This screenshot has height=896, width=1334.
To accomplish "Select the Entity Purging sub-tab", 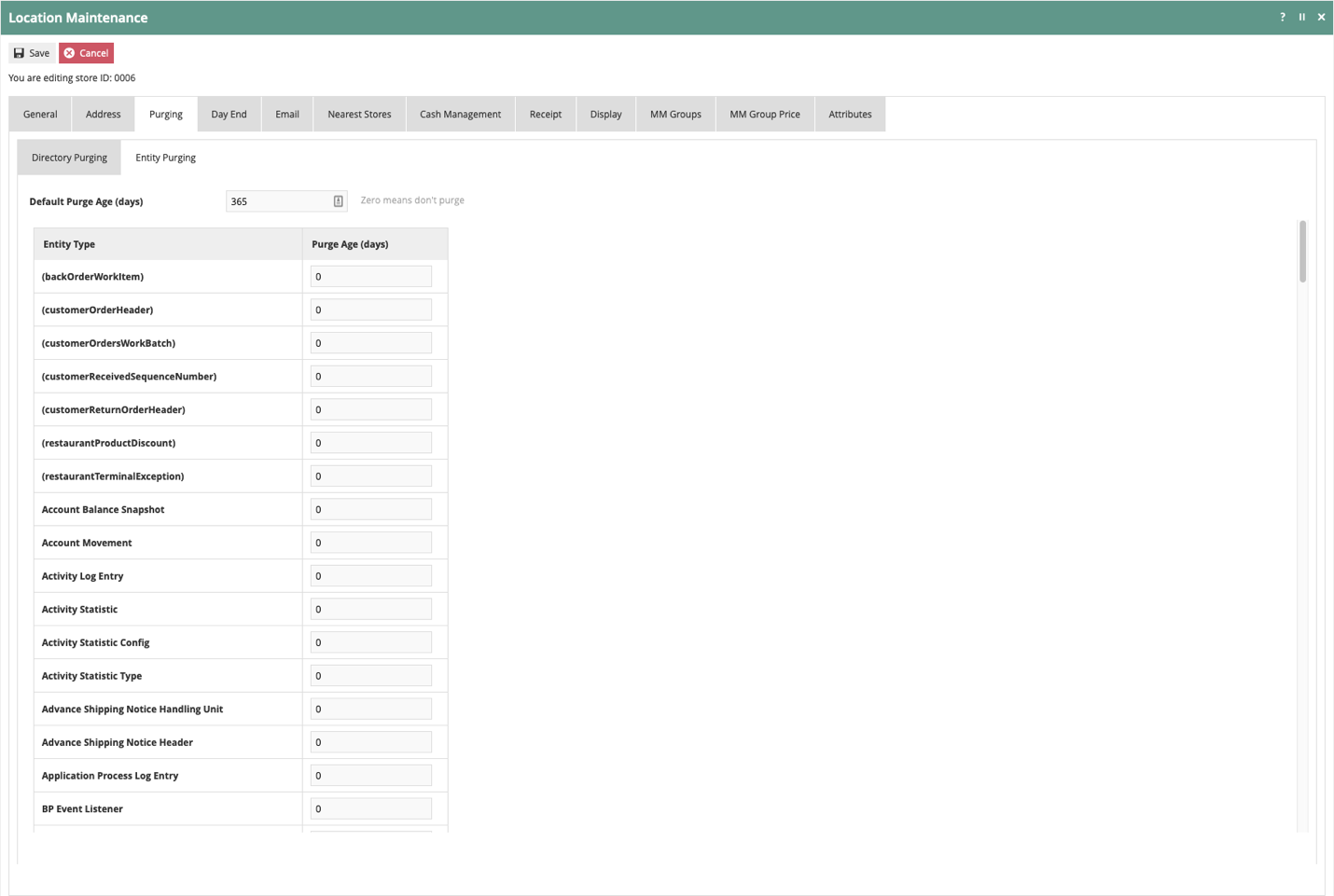I will click(x=165, y=158).
